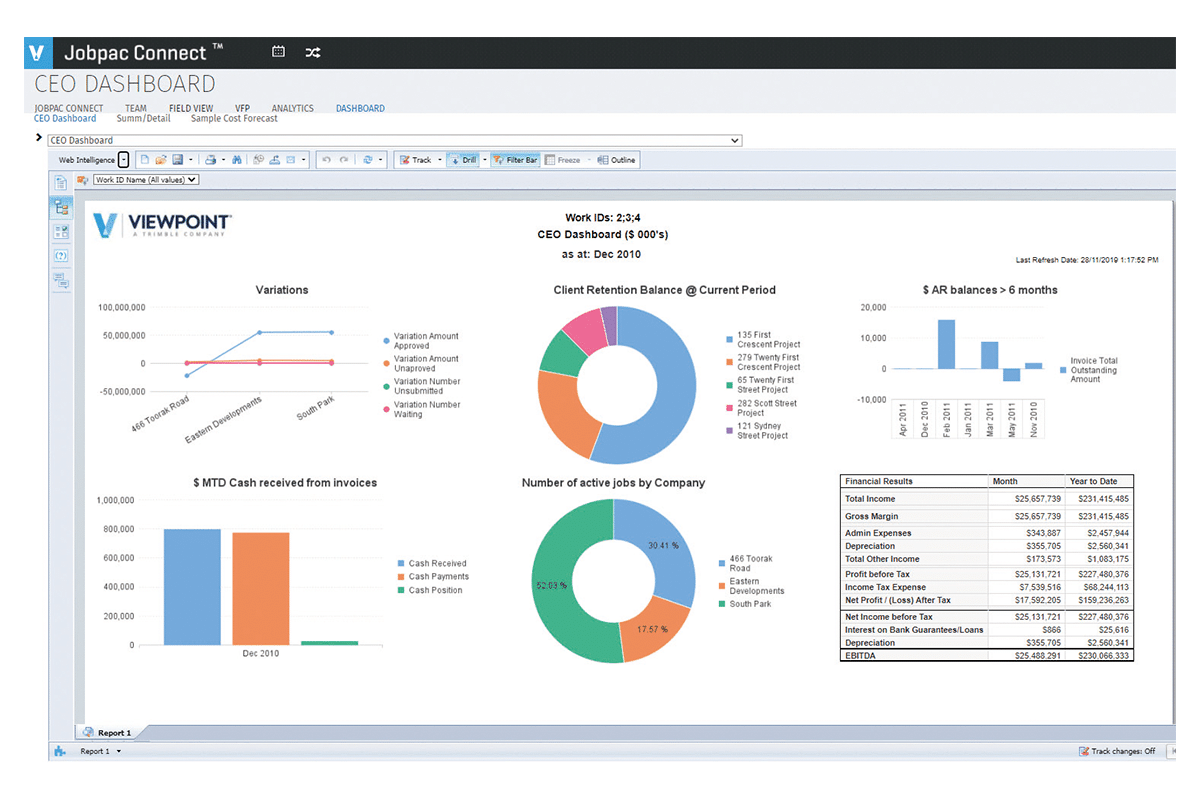Click the South Park legend swatch
Image resolution: width=1200 pixels, height=800 pixels.
click(x=722, y=604)
